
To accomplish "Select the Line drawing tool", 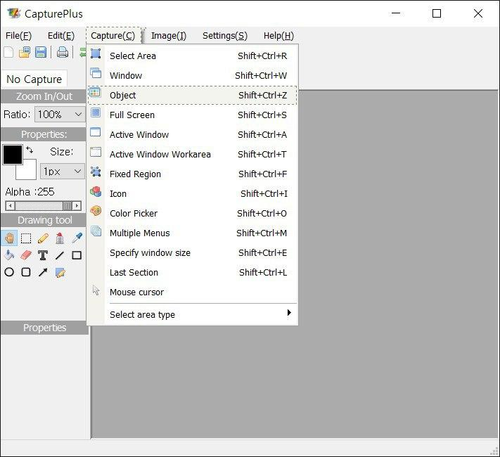I will [60, 255].
